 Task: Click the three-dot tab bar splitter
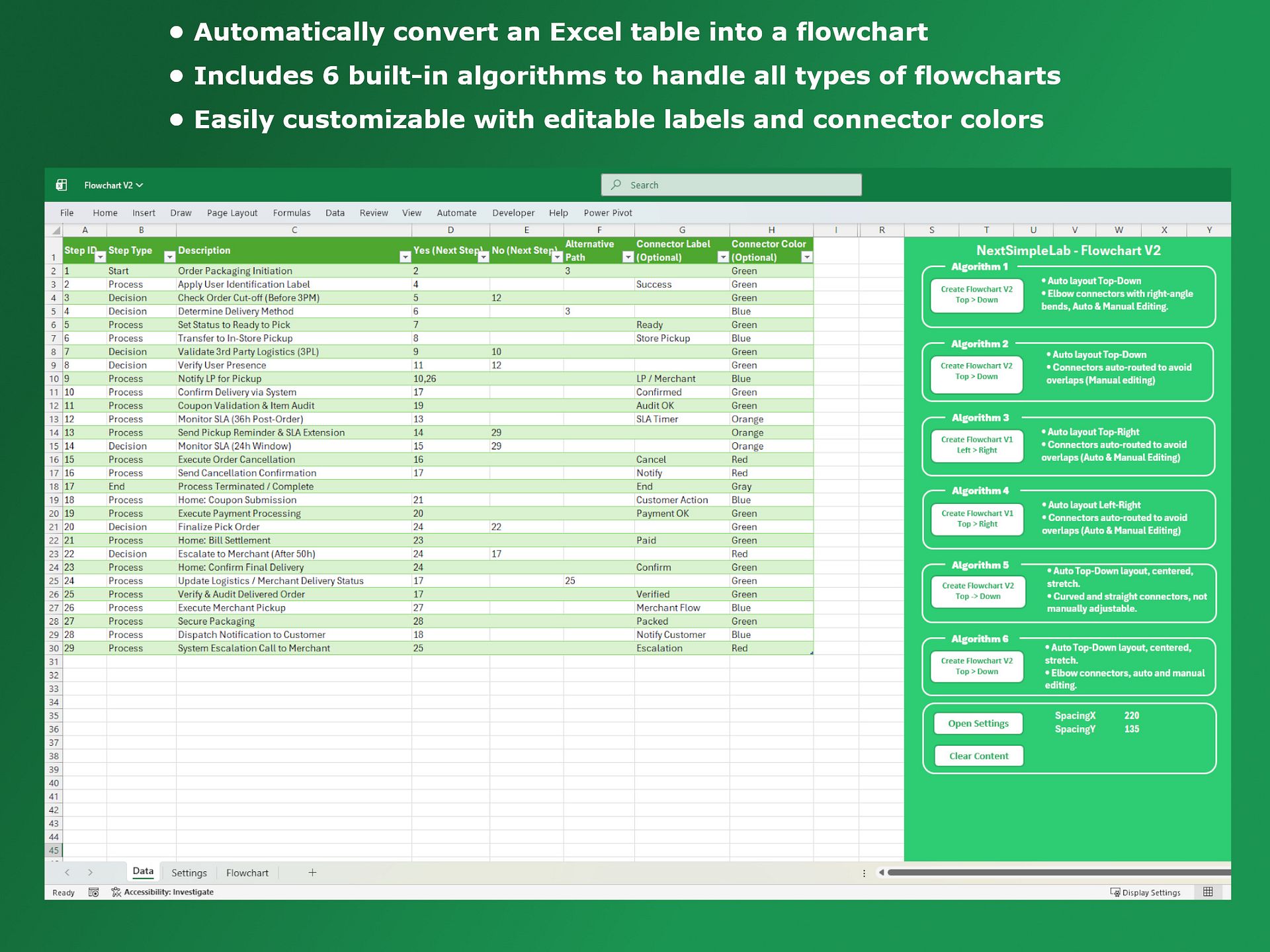click(864, 873)
